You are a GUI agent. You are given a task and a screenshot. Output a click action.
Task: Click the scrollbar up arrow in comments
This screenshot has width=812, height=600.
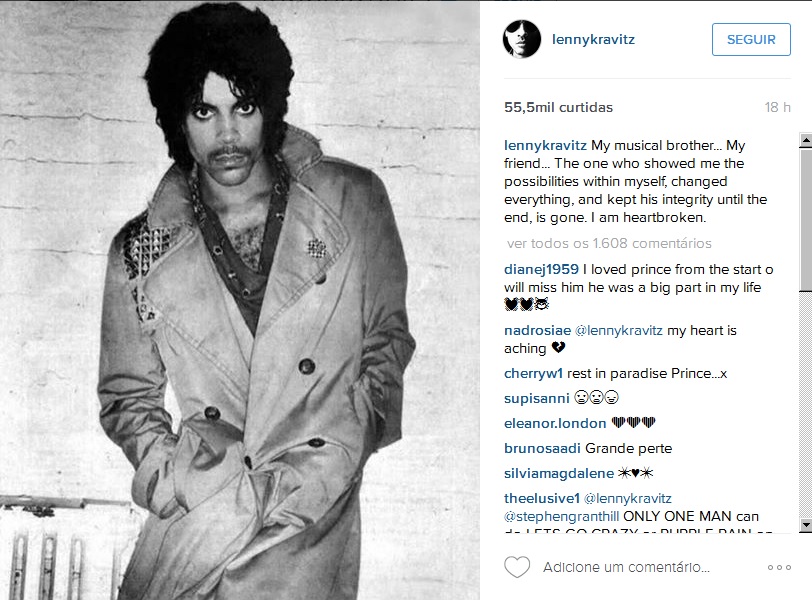coord(806,139)
